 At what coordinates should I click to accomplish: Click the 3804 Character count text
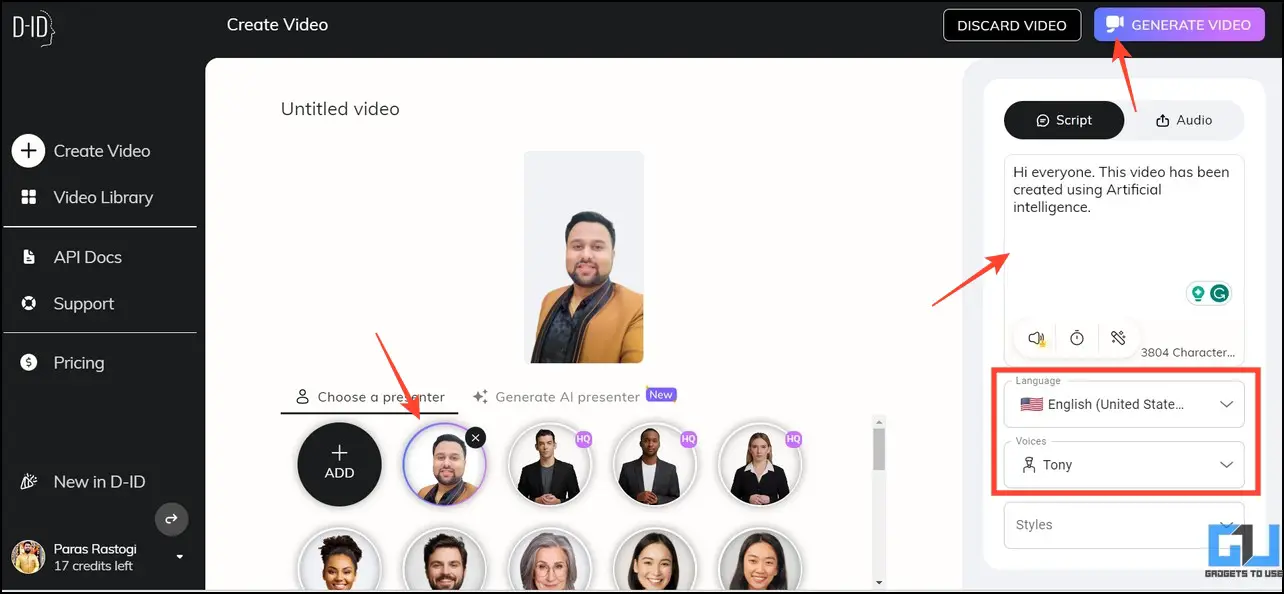pos(1188,352)
